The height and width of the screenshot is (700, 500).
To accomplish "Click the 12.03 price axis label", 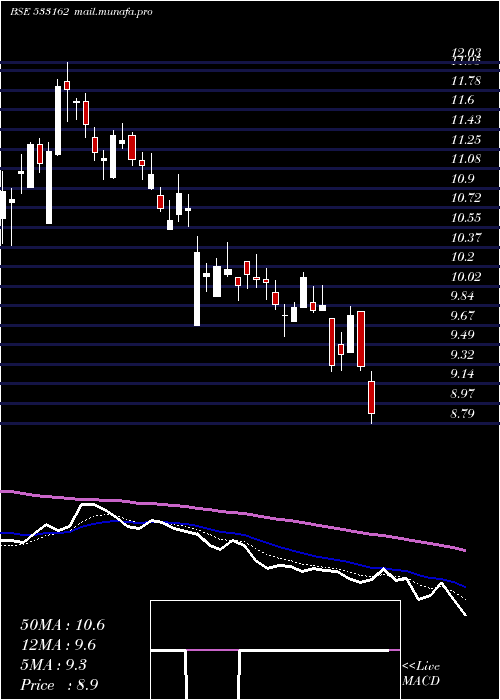I will [x=466, y=54].
